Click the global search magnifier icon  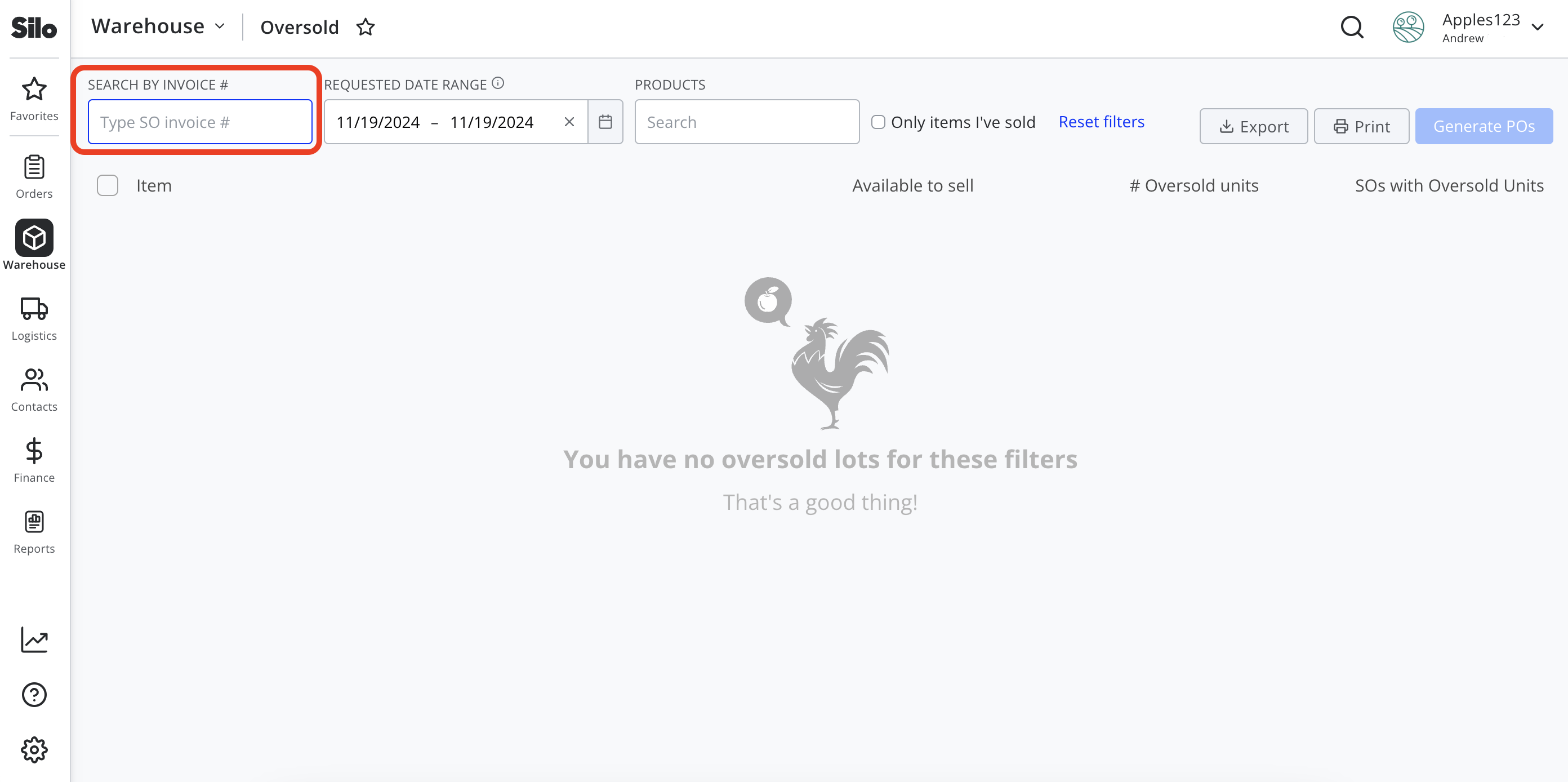1352,28
